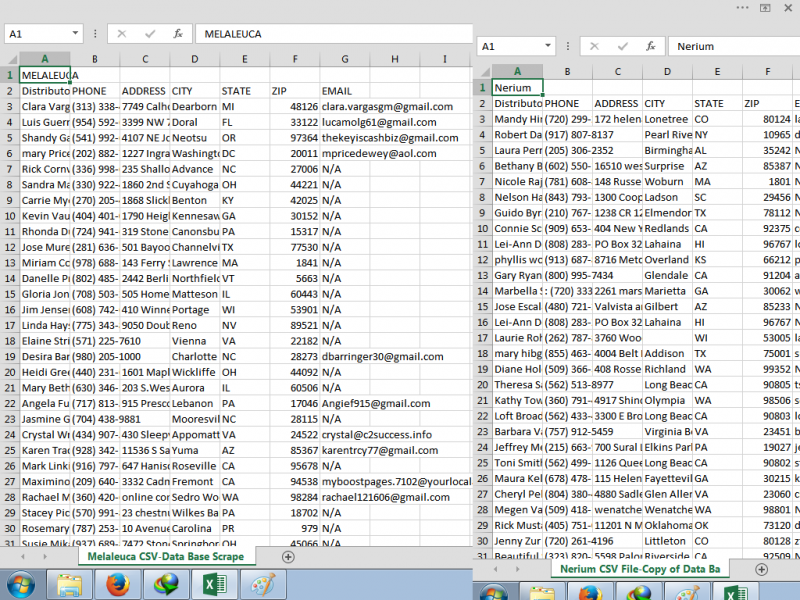Screen dimensions: 800x600
Task: Click next sheet arrow in Nerium window
Action: click(x=517, y=569)
